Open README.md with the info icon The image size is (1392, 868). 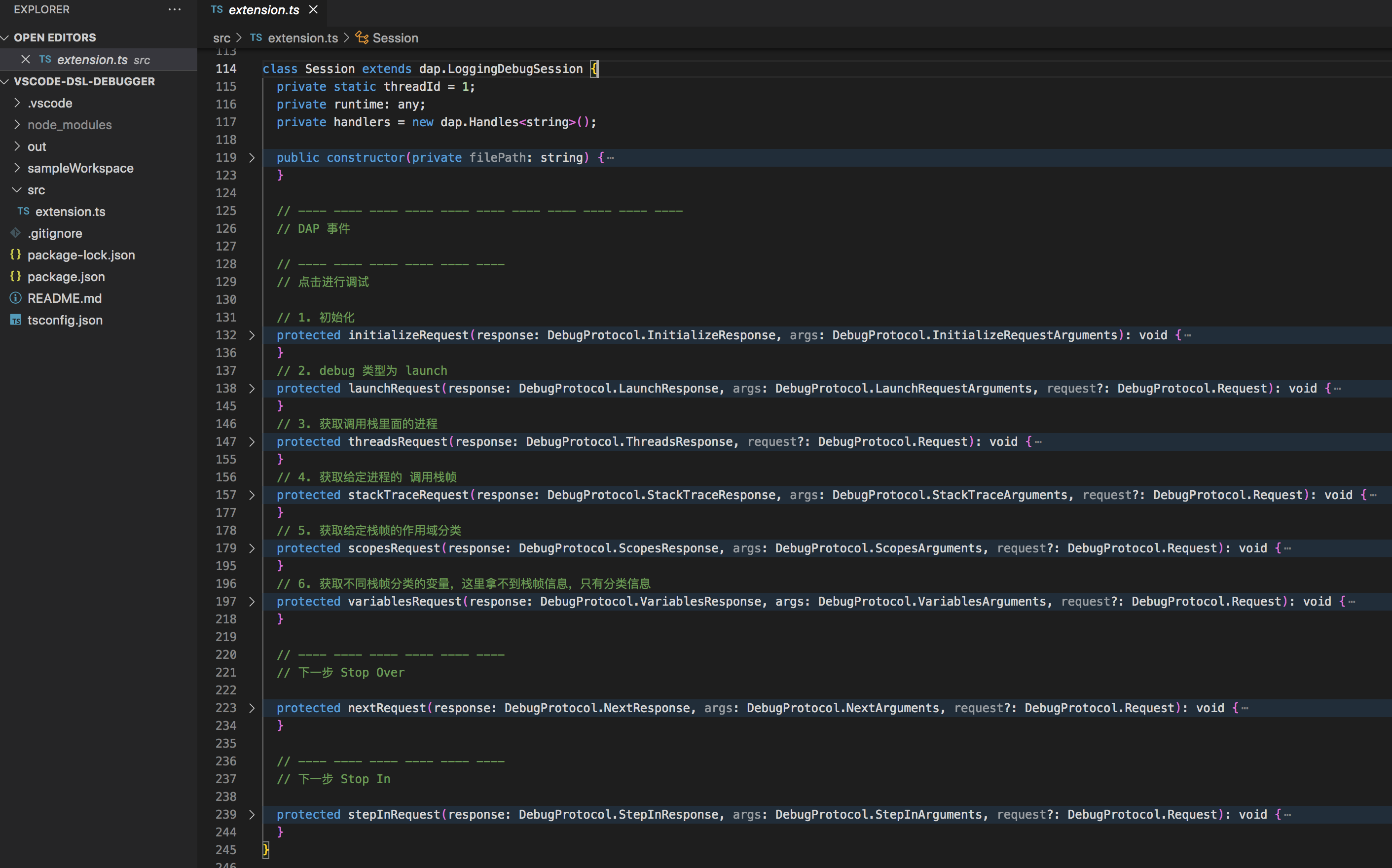(15, 298)
